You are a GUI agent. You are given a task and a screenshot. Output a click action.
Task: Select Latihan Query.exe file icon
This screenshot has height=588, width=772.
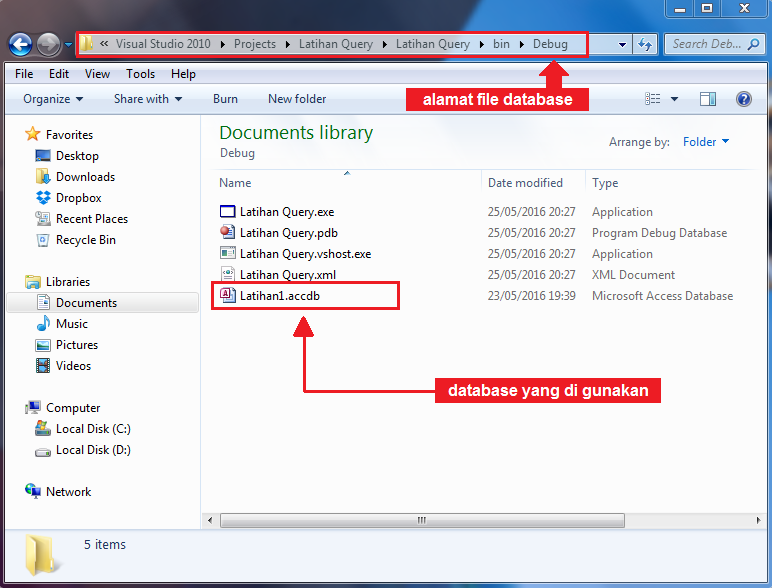click(x=227, y=211)
